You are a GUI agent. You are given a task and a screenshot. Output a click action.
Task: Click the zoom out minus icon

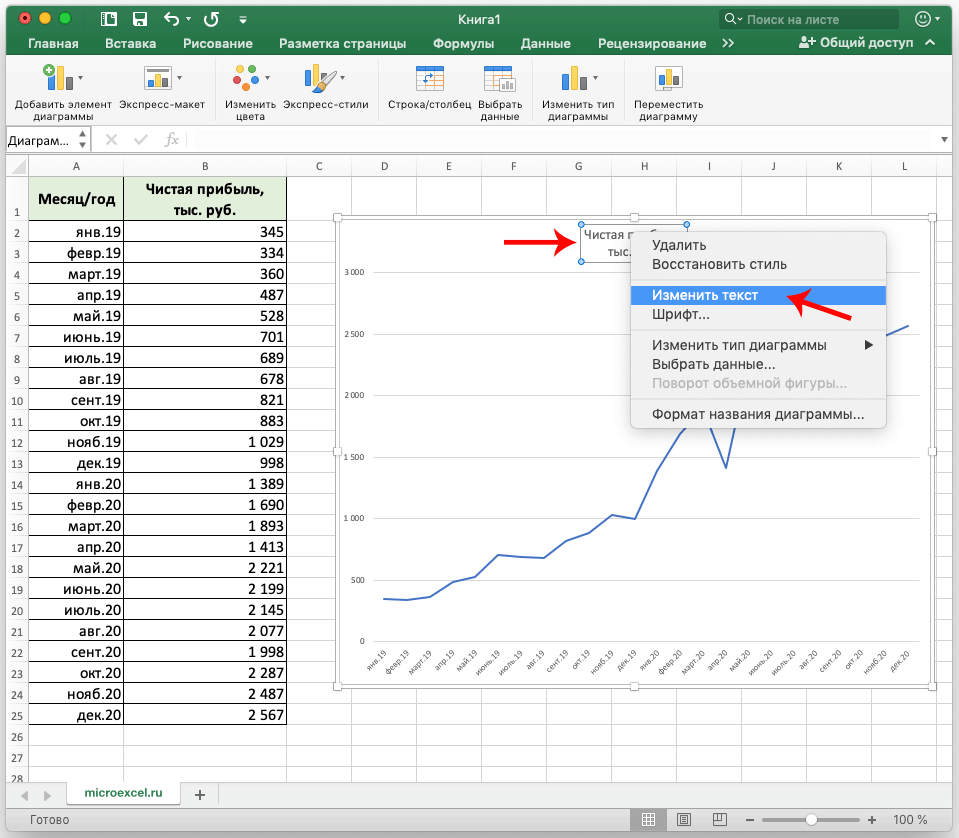pos(750,820)
